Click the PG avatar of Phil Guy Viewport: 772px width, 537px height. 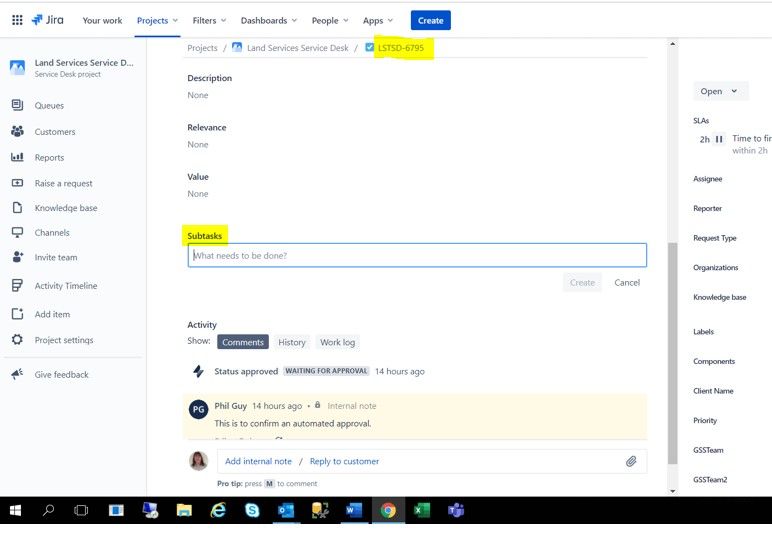(198, 409)
